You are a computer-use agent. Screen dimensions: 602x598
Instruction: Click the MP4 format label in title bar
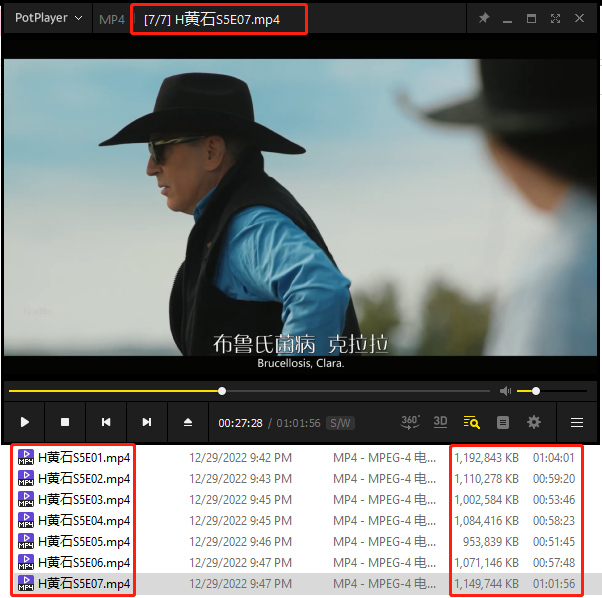(112, 20)
